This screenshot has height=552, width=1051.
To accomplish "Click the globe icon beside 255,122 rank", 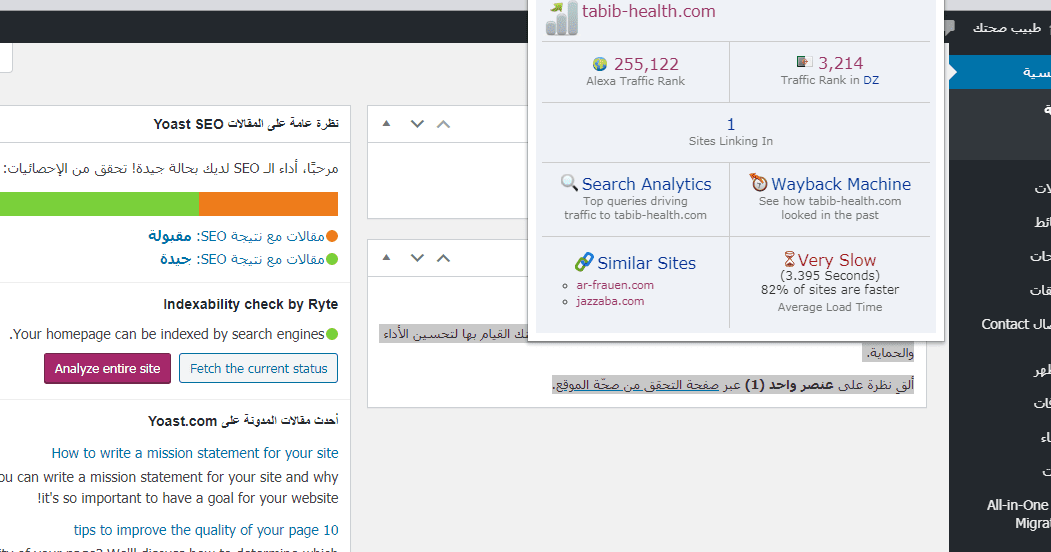I will [600, 64].
